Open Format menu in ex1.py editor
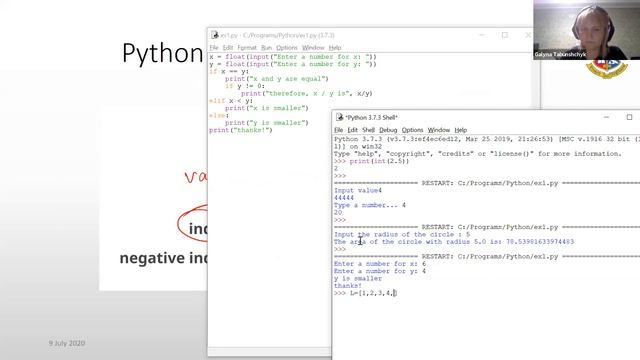Screen dimensions: 640x360 click(247, 48)
